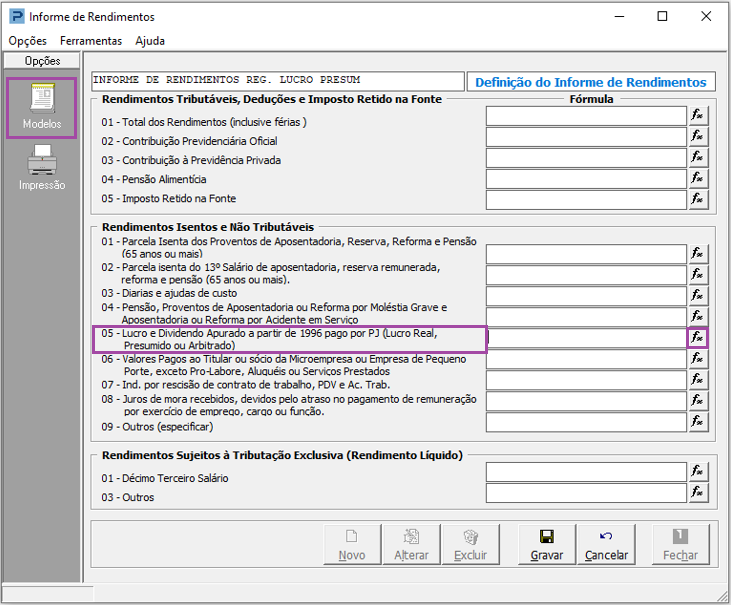Select the Opções sidebar tab header
The width and height of the screenshot is (731, 605).
pos(42,62)
